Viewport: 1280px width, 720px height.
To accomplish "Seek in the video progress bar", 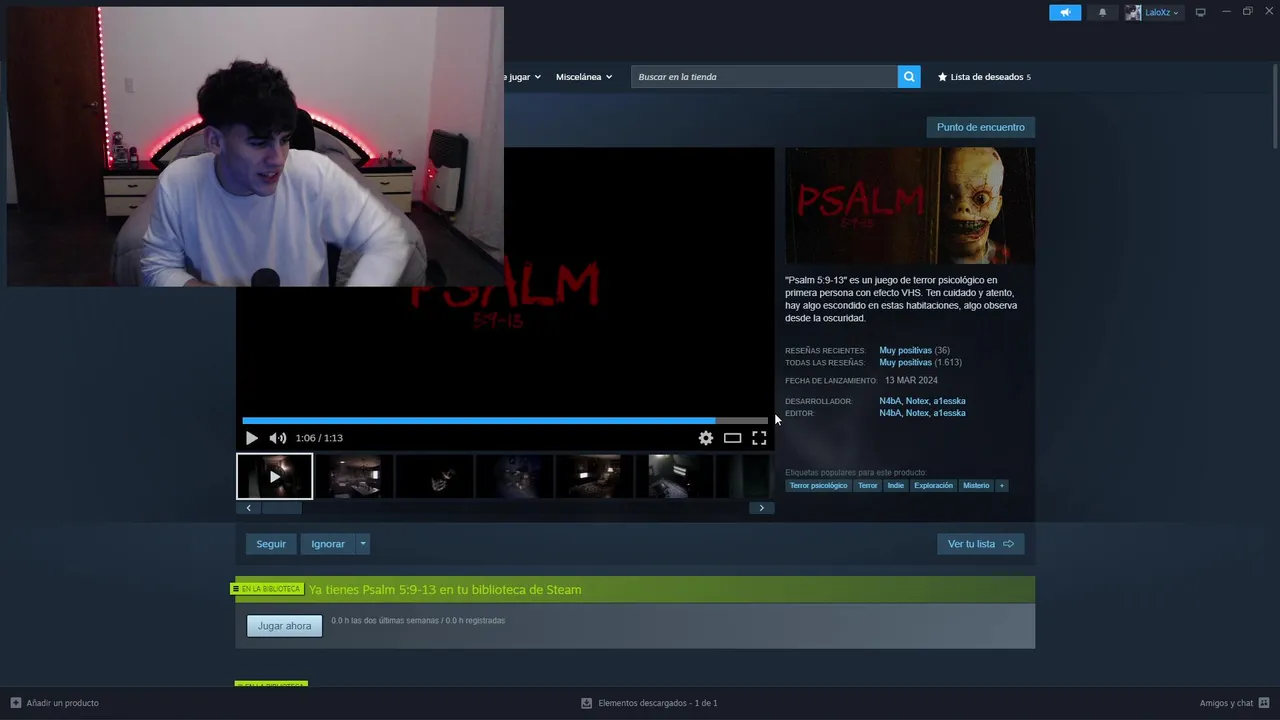I will pyautogui.click(x=505, y=421).
